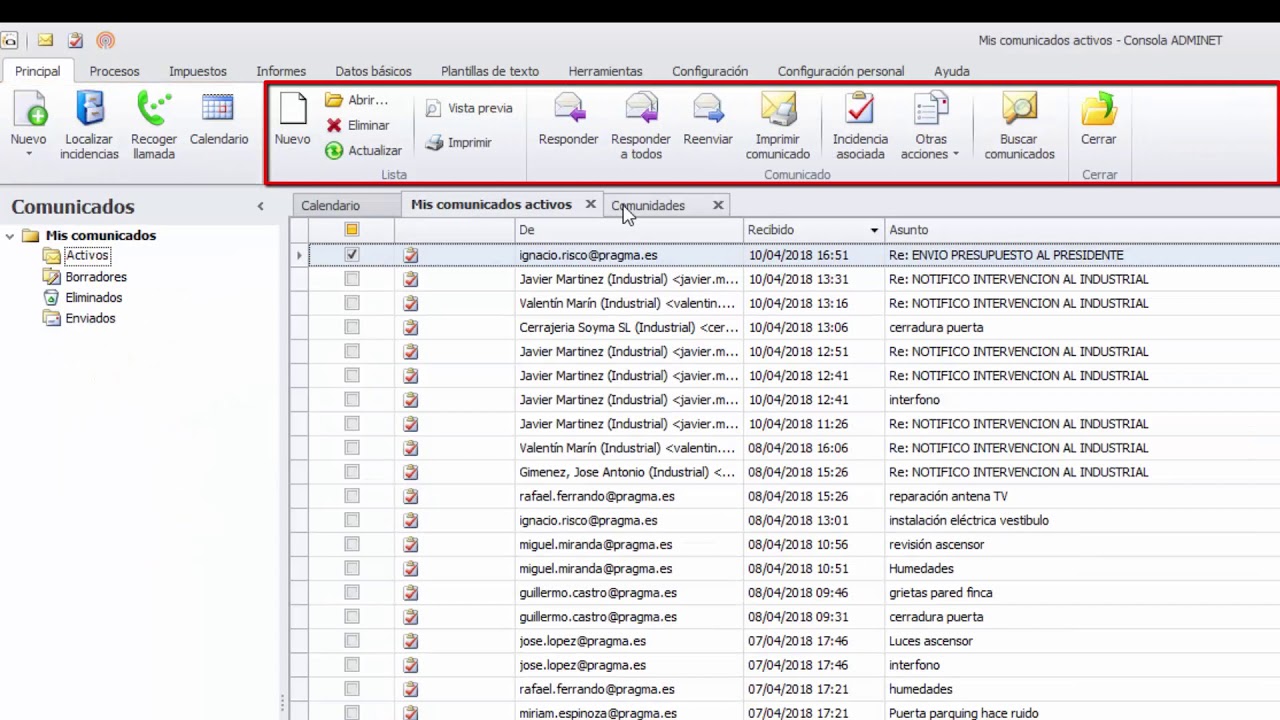
Task: Open Recibido column sort dropdown arrow
Action: pyautogui.click(x=874, y=230)
